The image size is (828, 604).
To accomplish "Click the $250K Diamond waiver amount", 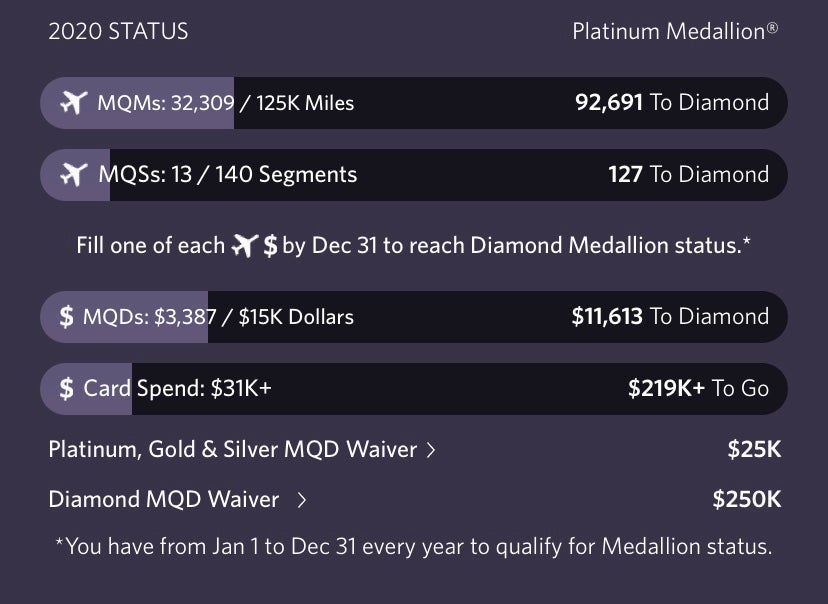I will pos(746,499).
